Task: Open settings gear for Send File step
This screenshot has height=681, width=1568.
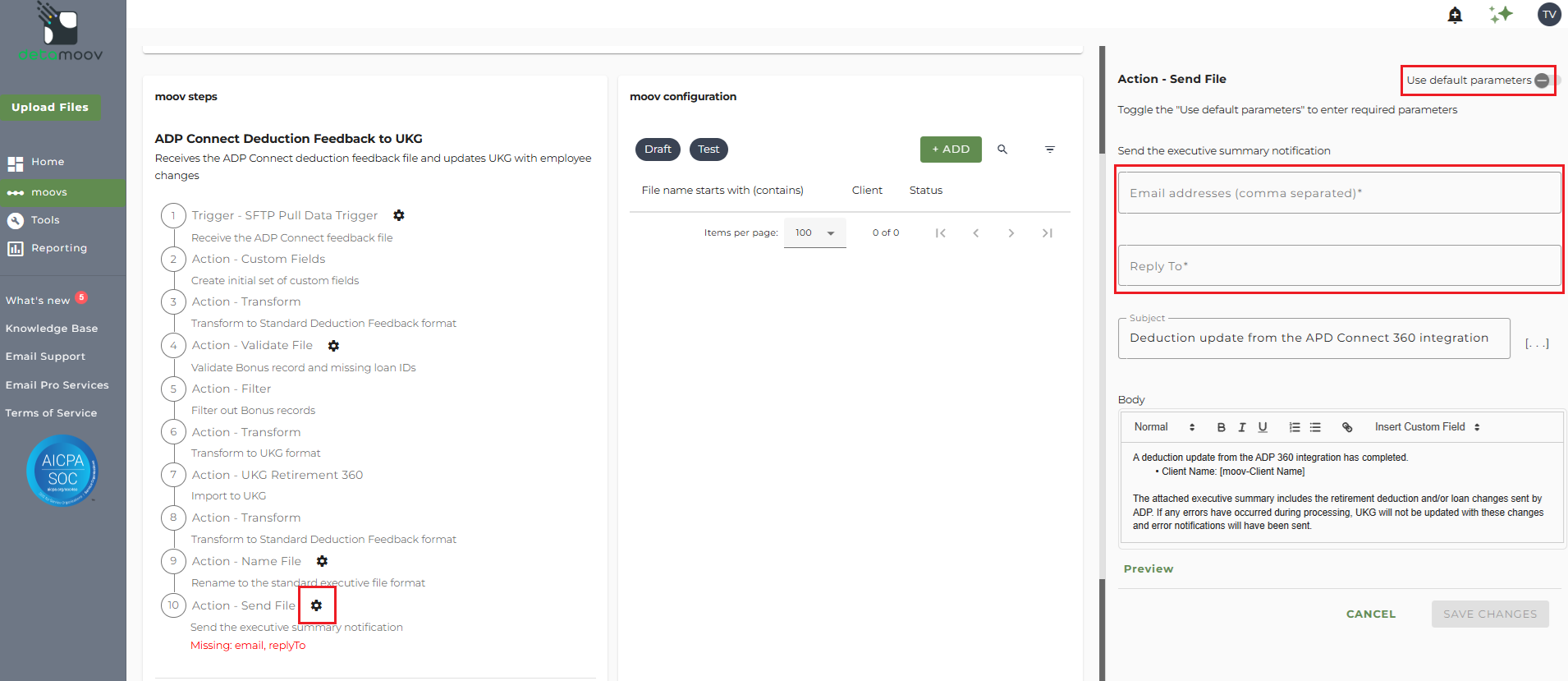Action: pos(316,605)
